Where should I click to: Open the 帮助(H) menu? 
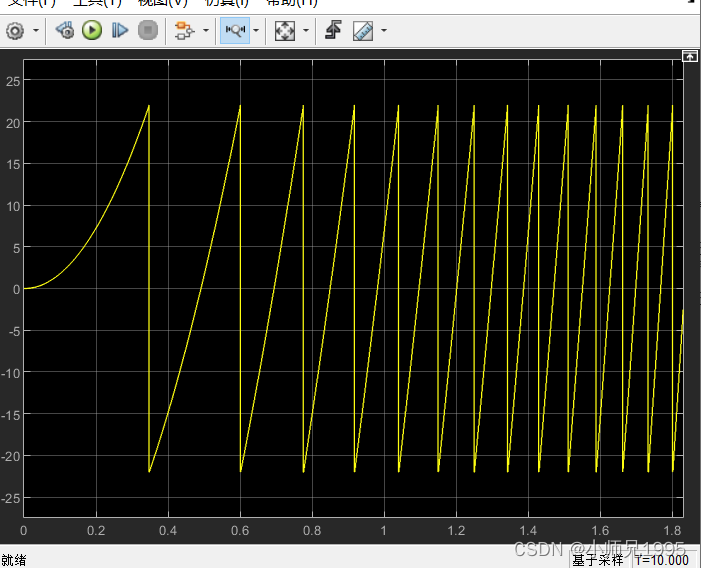click(291, 3)
